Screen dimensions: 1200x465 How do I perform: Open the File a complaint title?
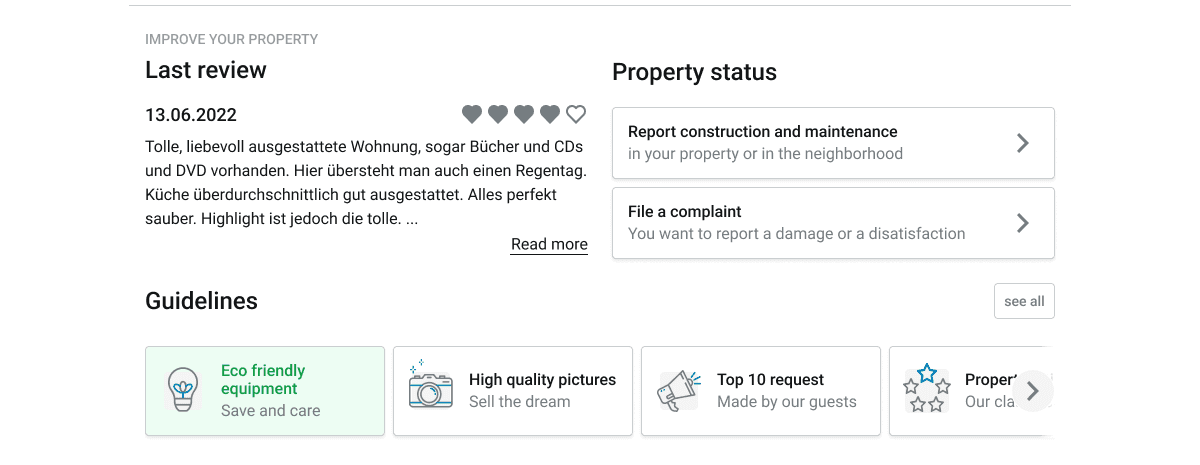click(x=684, y=212)
